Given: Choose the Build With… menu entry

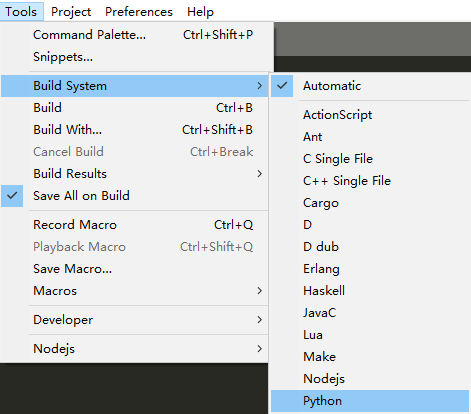Looking at the screenshot, I should click(x=135, y=130).
